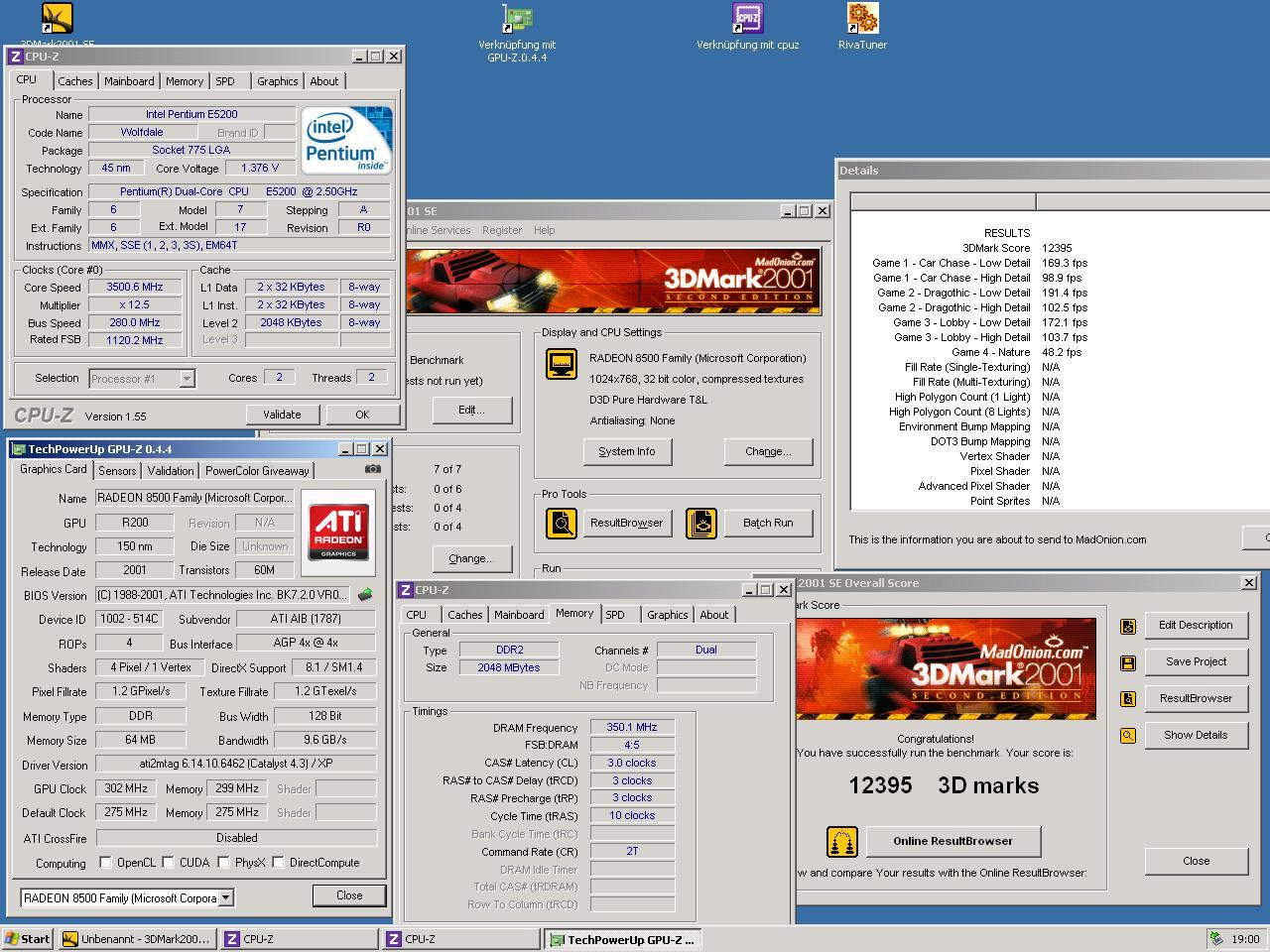The height and width of the screenshot is (952, 1270).
Task: Click the ResultBrowser icon in Overall Score window
Action: 1127,699
